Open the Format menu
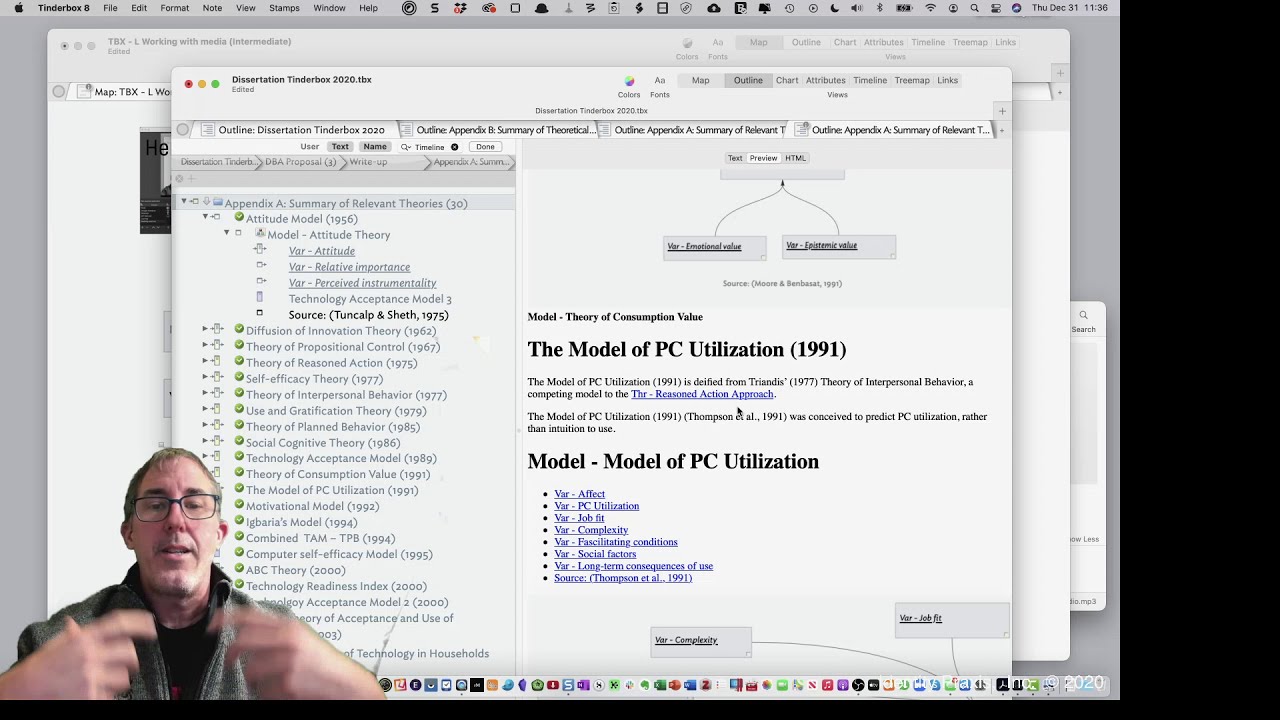 [x=174, y=8]
